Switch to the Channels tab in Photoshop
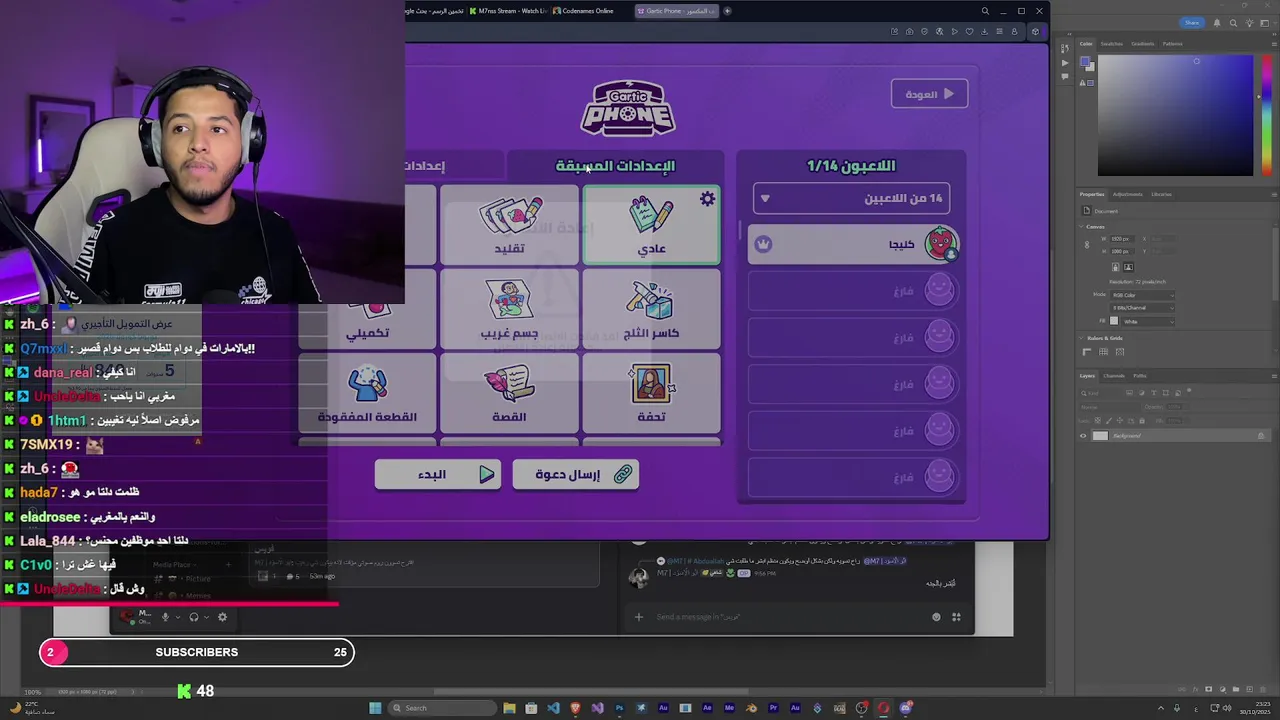This screenshot has width=1280, height=720. (1113, 376)
